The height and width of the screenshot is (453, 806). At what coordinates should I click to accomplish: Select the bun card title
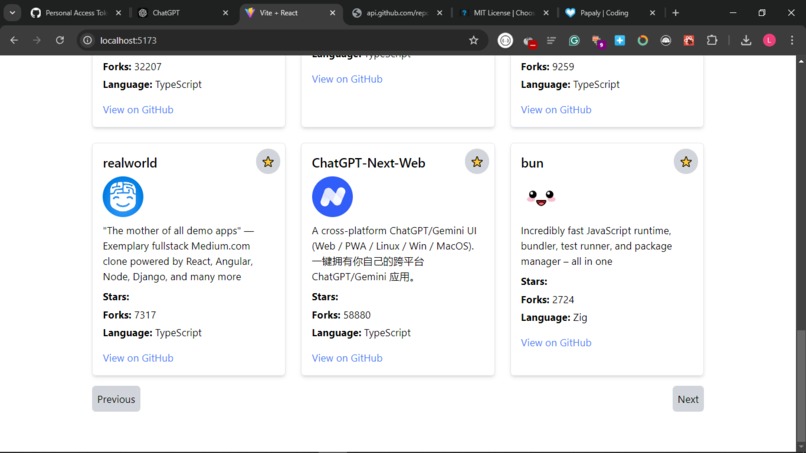point(532,163)
